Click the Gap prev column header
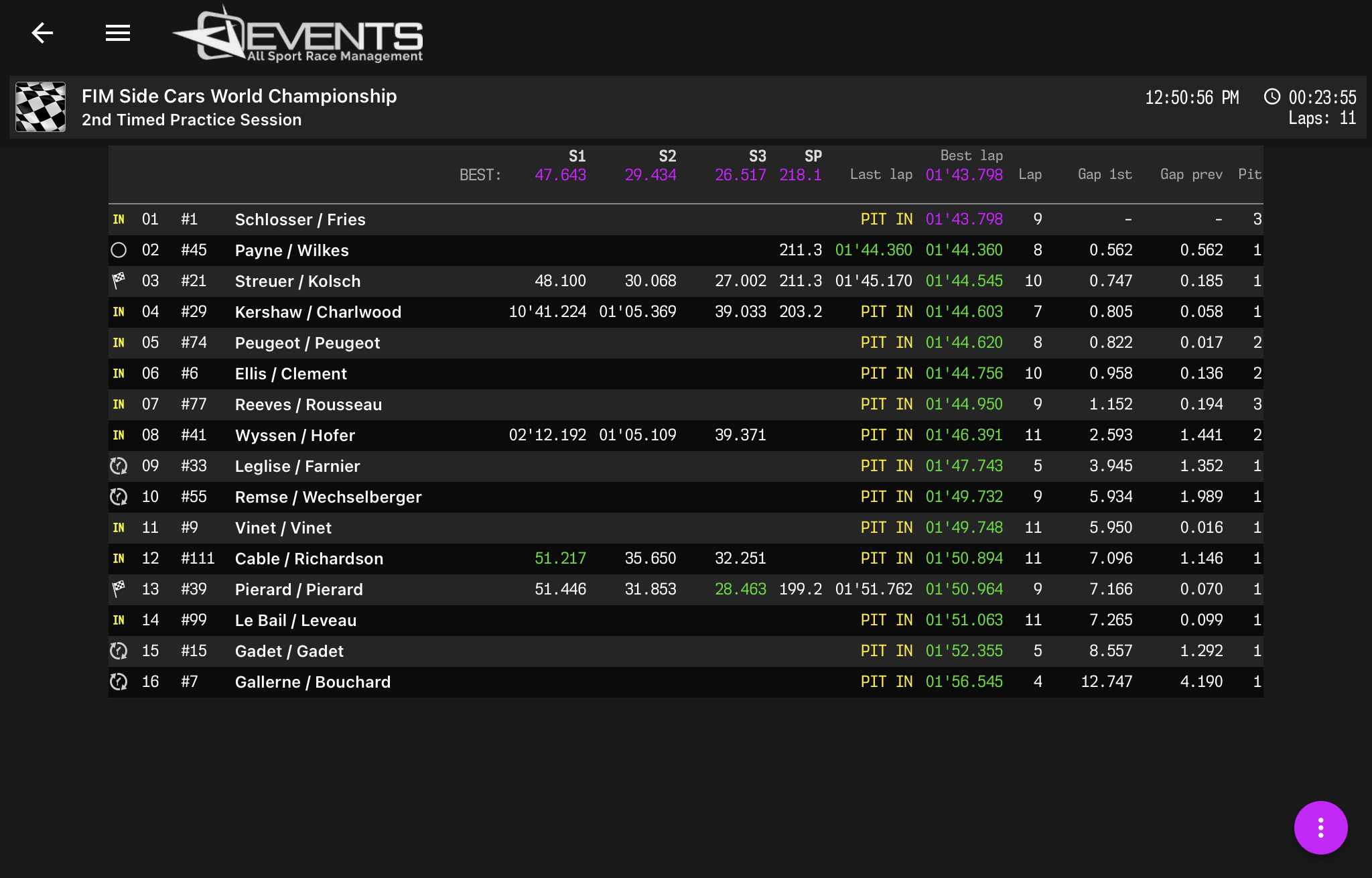The height and width of the screenshot is (878, 1372). pyautogui.click(x=1191, y=175)
